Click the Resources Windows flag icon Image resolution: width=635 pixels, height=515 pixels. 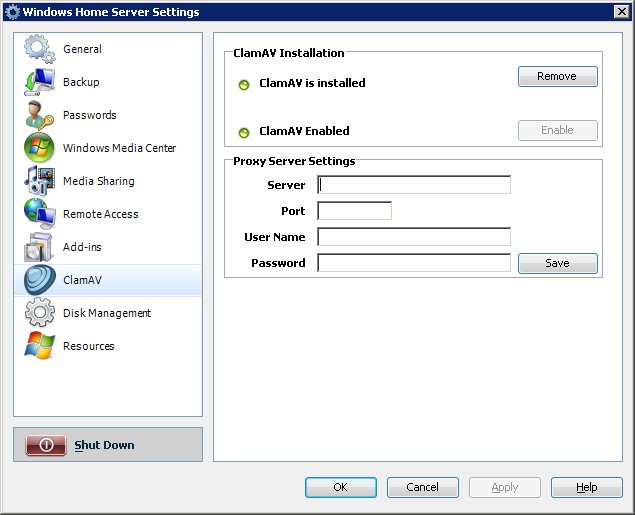(x=39, y=346)
